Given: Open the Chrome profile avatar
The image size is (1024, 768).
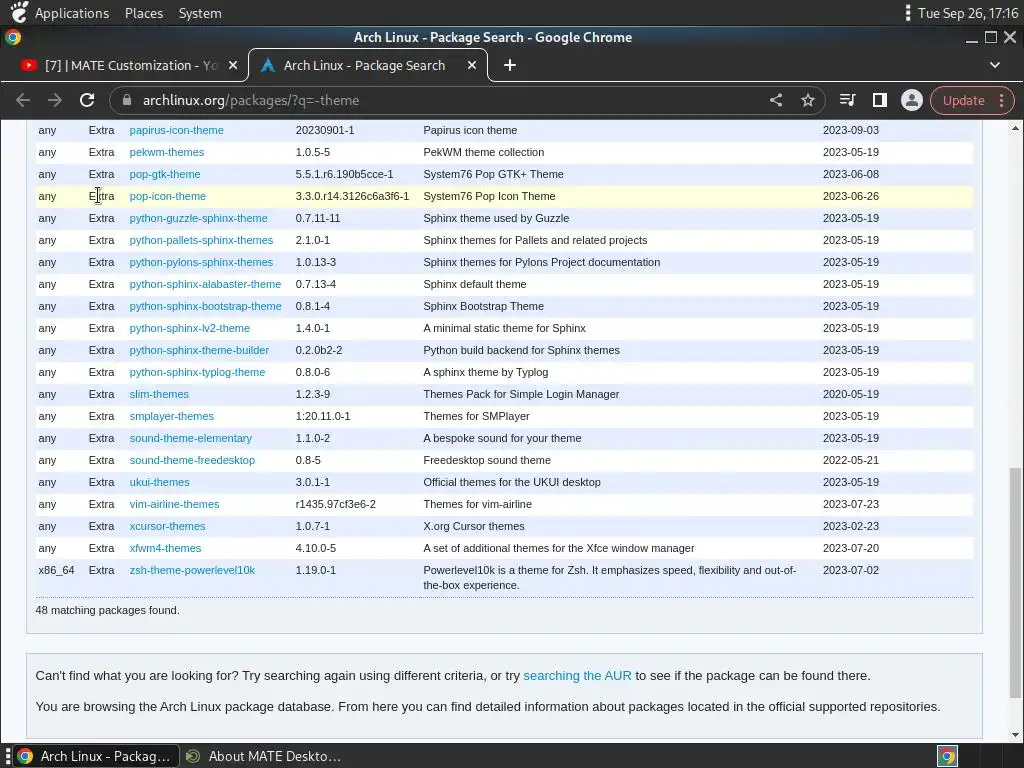Looking at the screenshot, I should pos(912,100).
